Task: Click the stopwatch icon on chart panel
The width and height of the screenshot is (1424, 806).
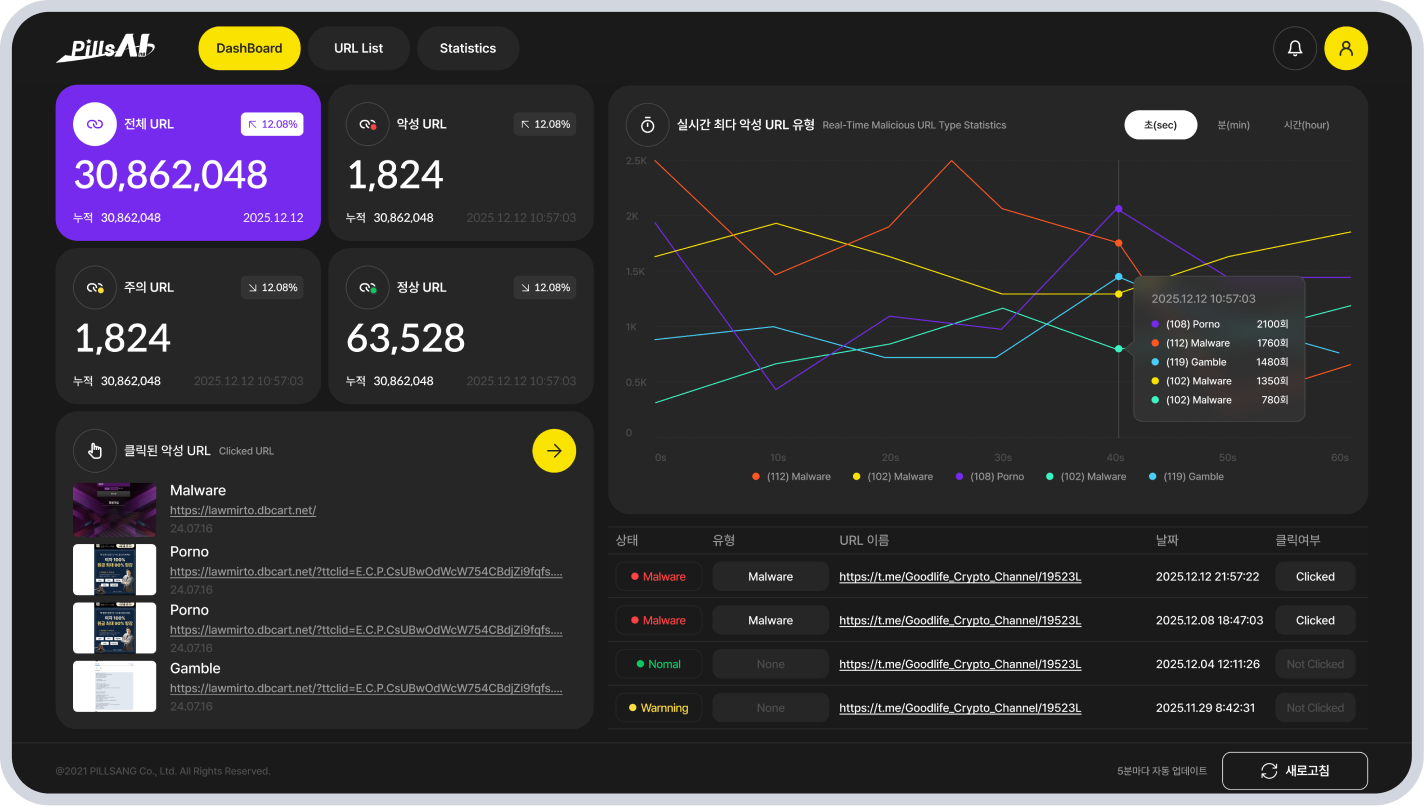Action: (647, 125)
